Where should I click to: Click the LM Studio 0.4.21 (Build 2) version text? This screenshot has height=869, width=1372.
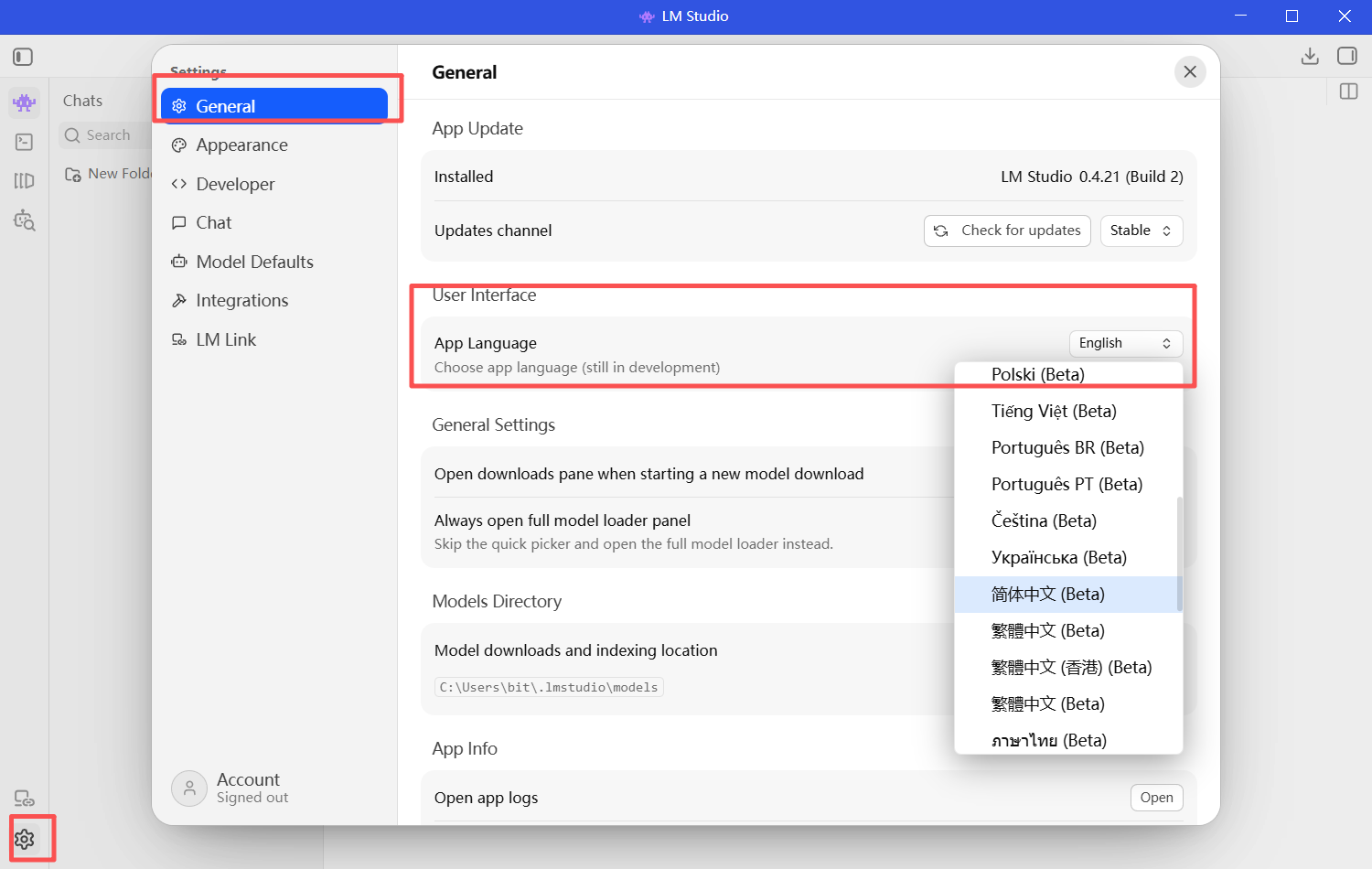click(x=1092, y=177)
